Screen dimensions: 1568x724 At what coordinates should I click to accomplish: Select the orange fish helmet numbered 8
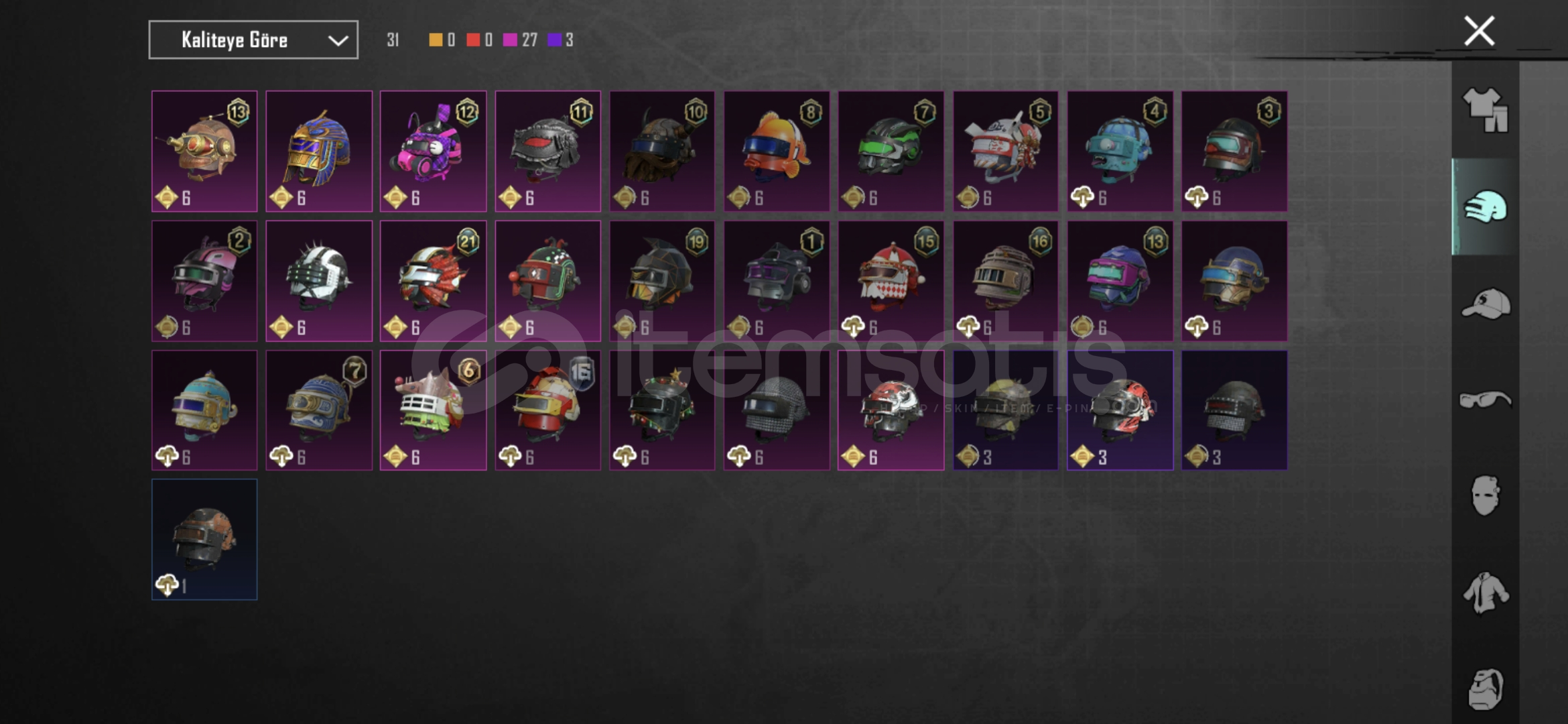777,152
